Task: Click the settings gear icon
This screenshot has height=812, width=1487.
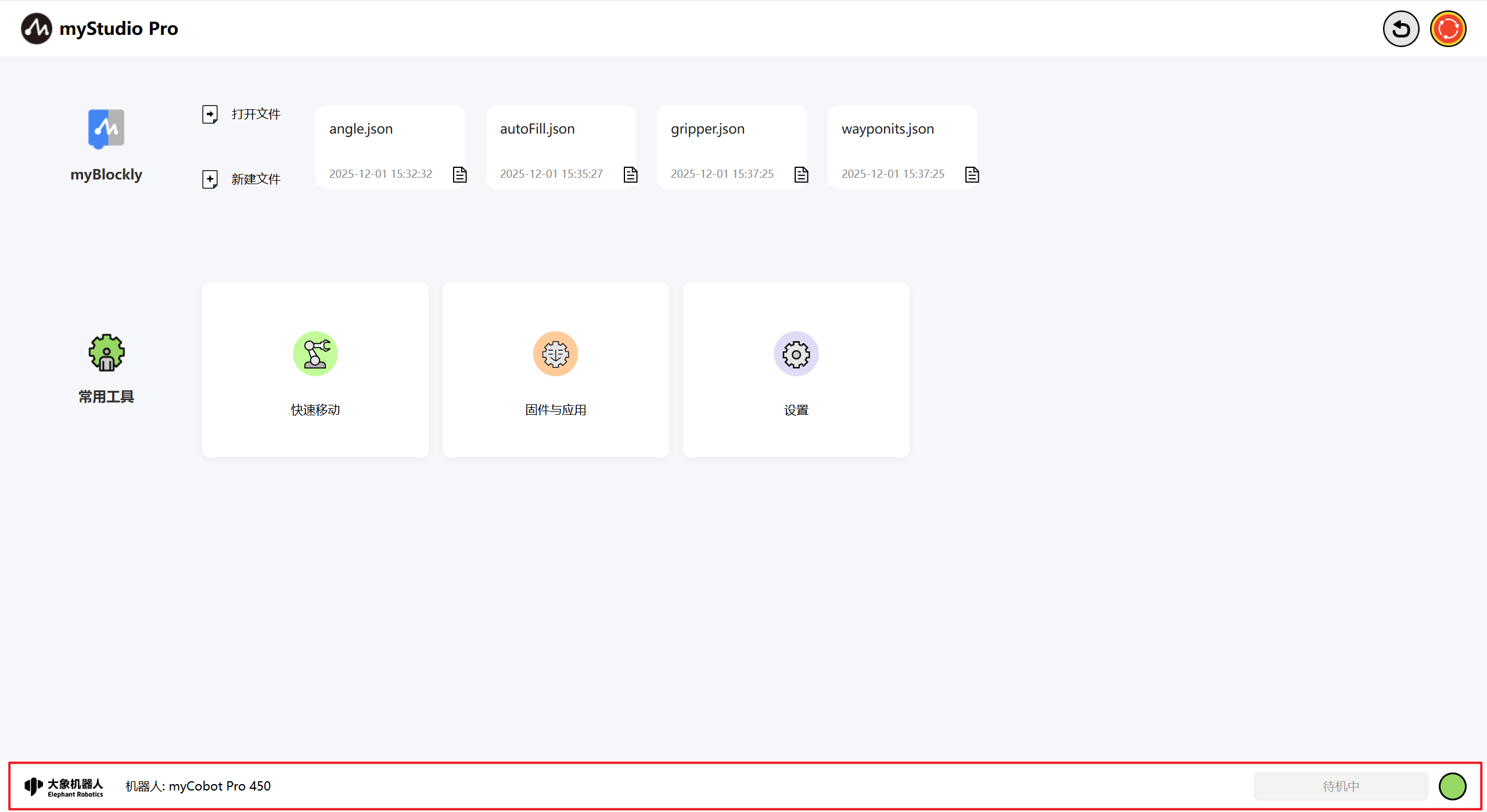Action: 796,354
